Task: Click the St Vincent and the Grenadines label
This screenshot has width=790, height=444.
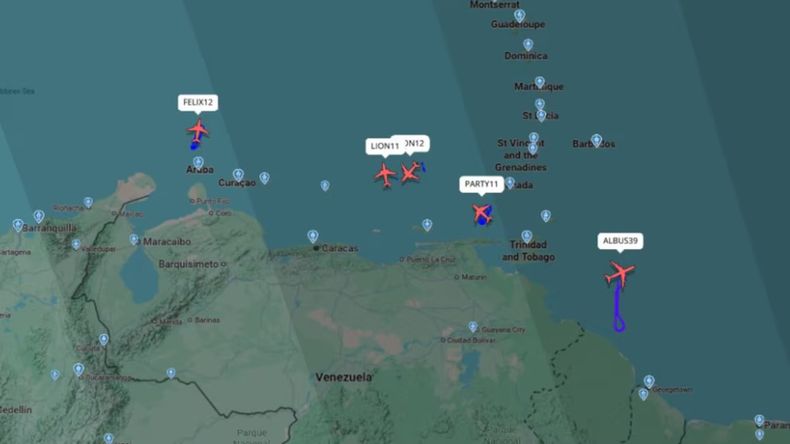Action: click(520, 155)
